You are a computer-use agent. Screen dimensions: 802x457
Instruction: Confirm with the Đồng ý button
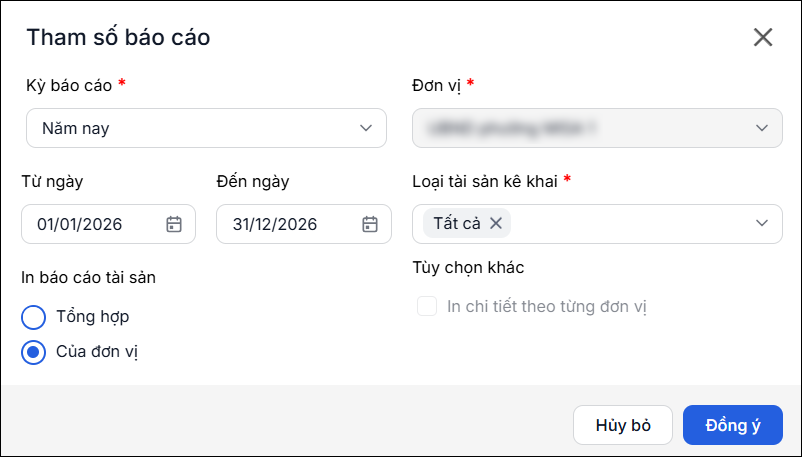click(x=733, y=425)
